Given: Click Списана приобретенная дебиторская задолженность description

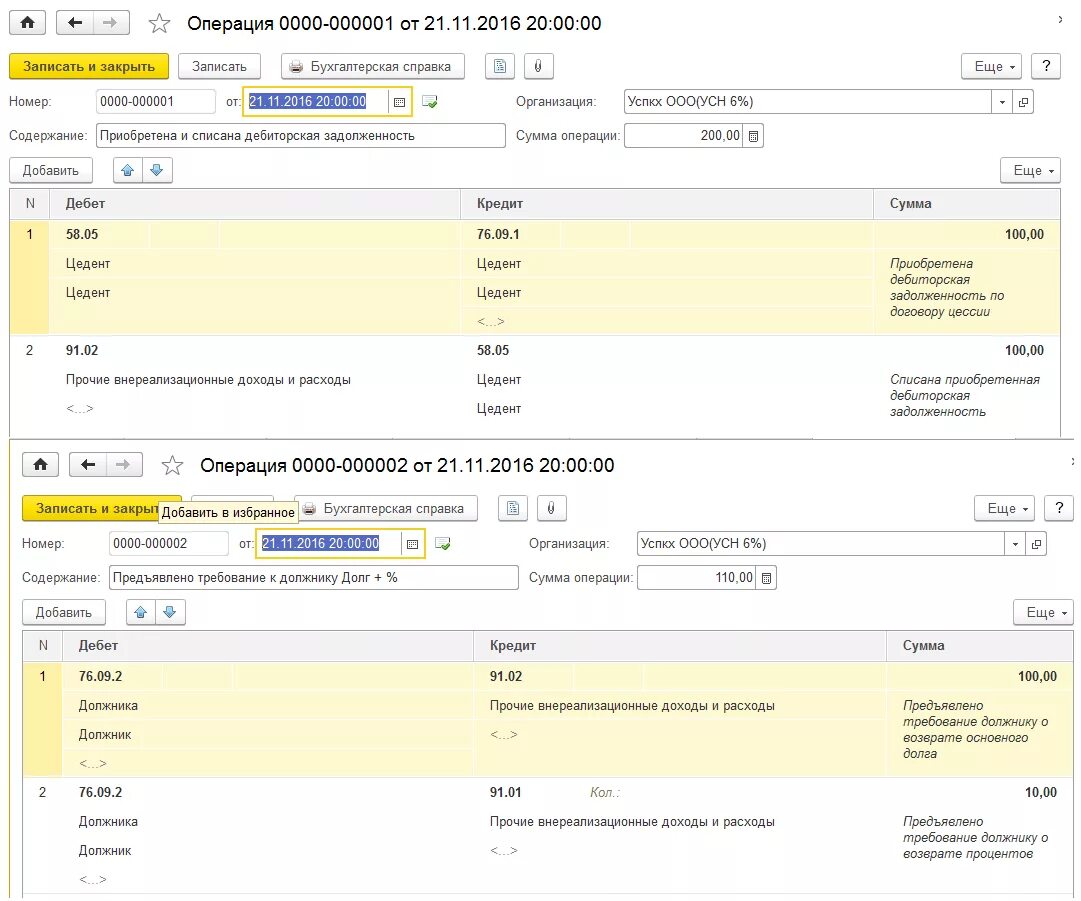Looking at the screenshot, I should pyautogui.click(x=964, y=396).
